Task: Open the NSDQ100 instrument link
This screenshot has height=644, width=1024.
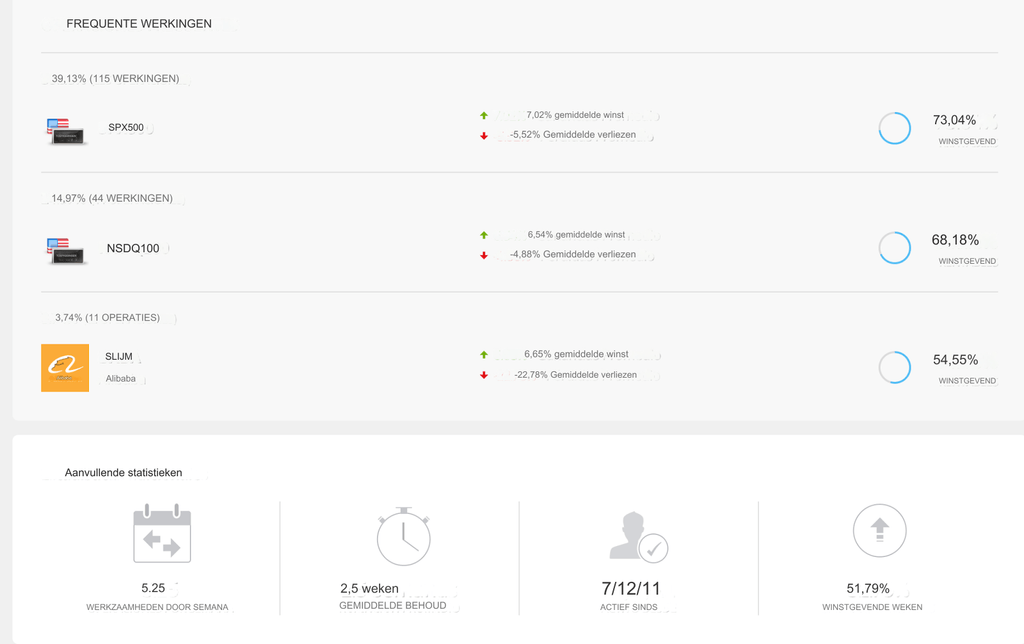Action: pos(133,249)
